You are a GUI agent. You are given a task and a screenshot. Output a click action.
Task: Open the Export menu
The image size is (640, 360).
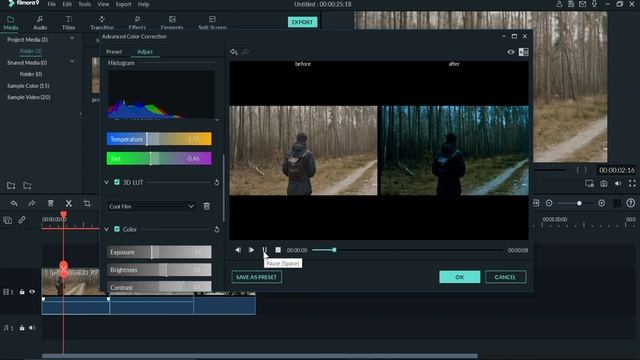(123, 4)
